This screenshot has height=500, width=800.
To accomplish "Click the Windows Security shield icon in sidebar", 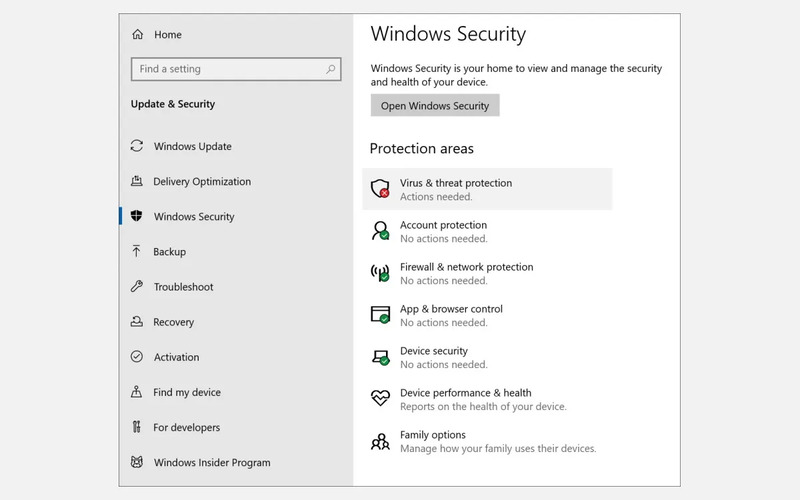I will (136, 216).
